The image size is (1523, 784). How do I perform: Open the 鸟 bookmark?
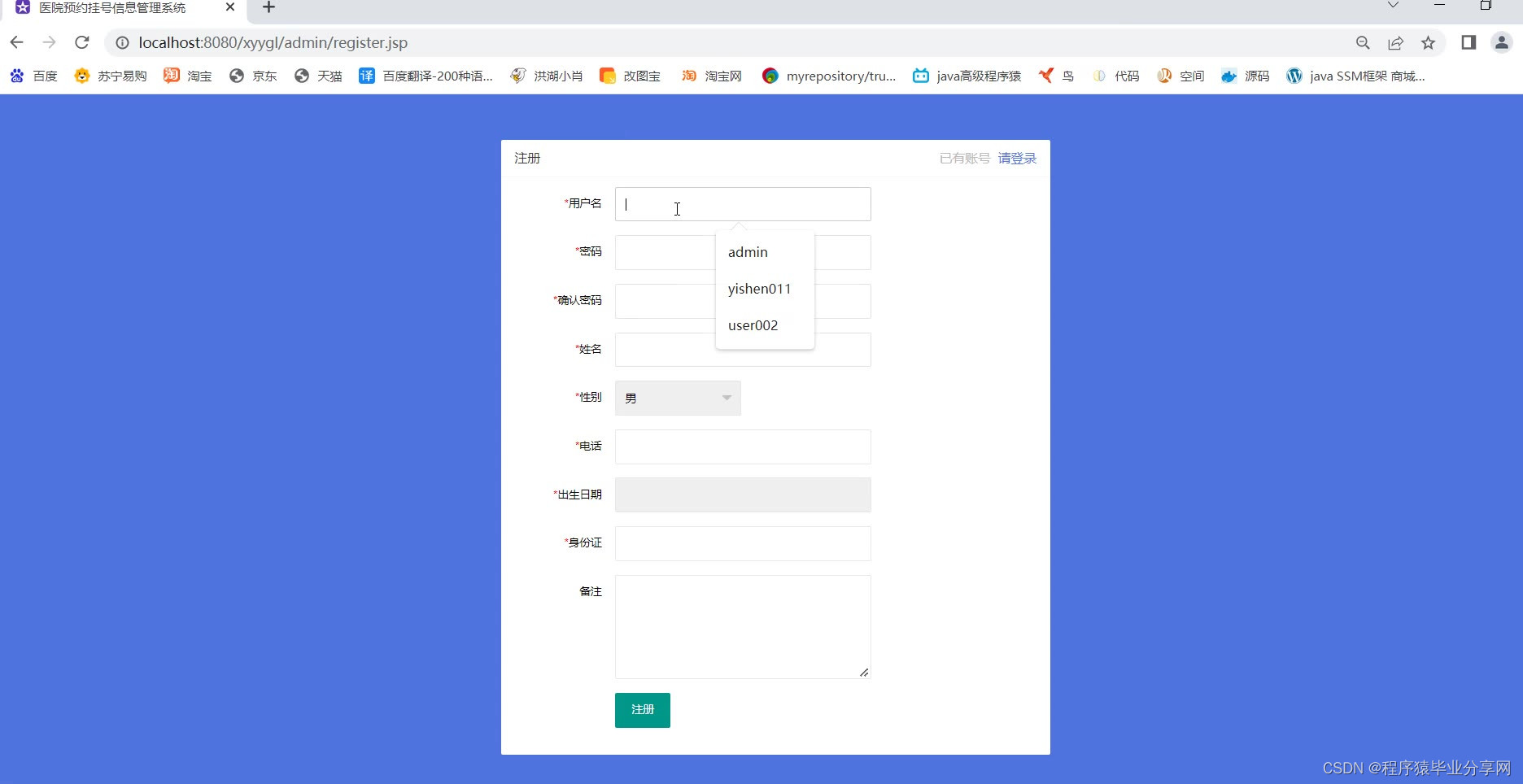(1056, 76)
